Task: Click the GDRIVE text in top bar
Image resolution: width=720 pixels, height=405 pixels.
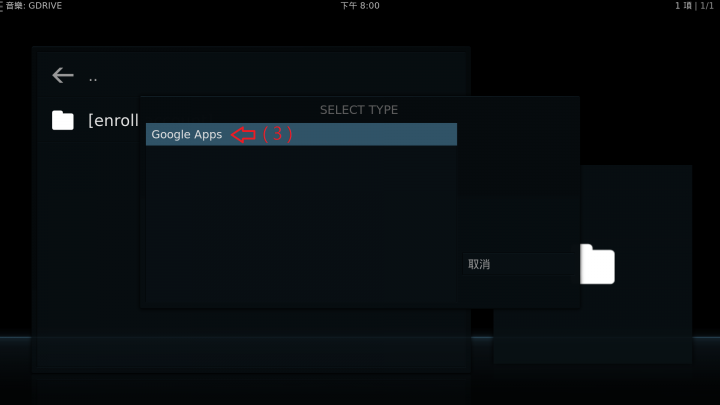Action: click(x=45, y=6)
